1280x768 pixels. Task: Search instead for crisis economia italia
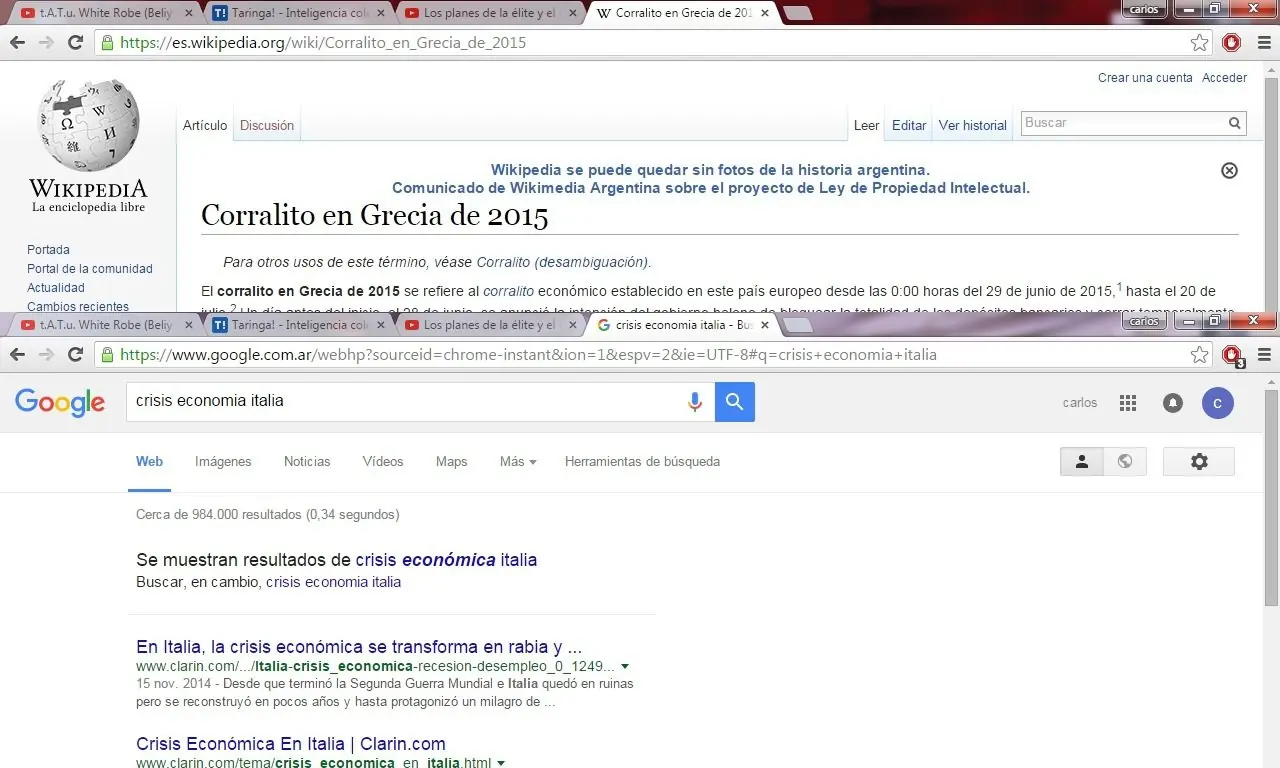click(333, 582)
